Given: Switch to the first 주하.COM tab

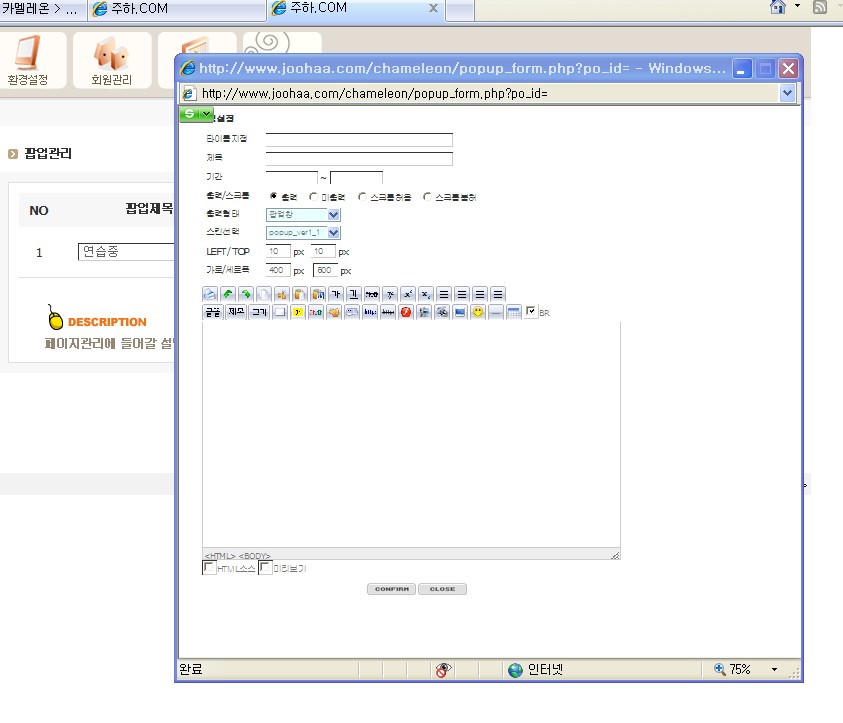Looking at the screenshot, I should [x=177, y=9].
